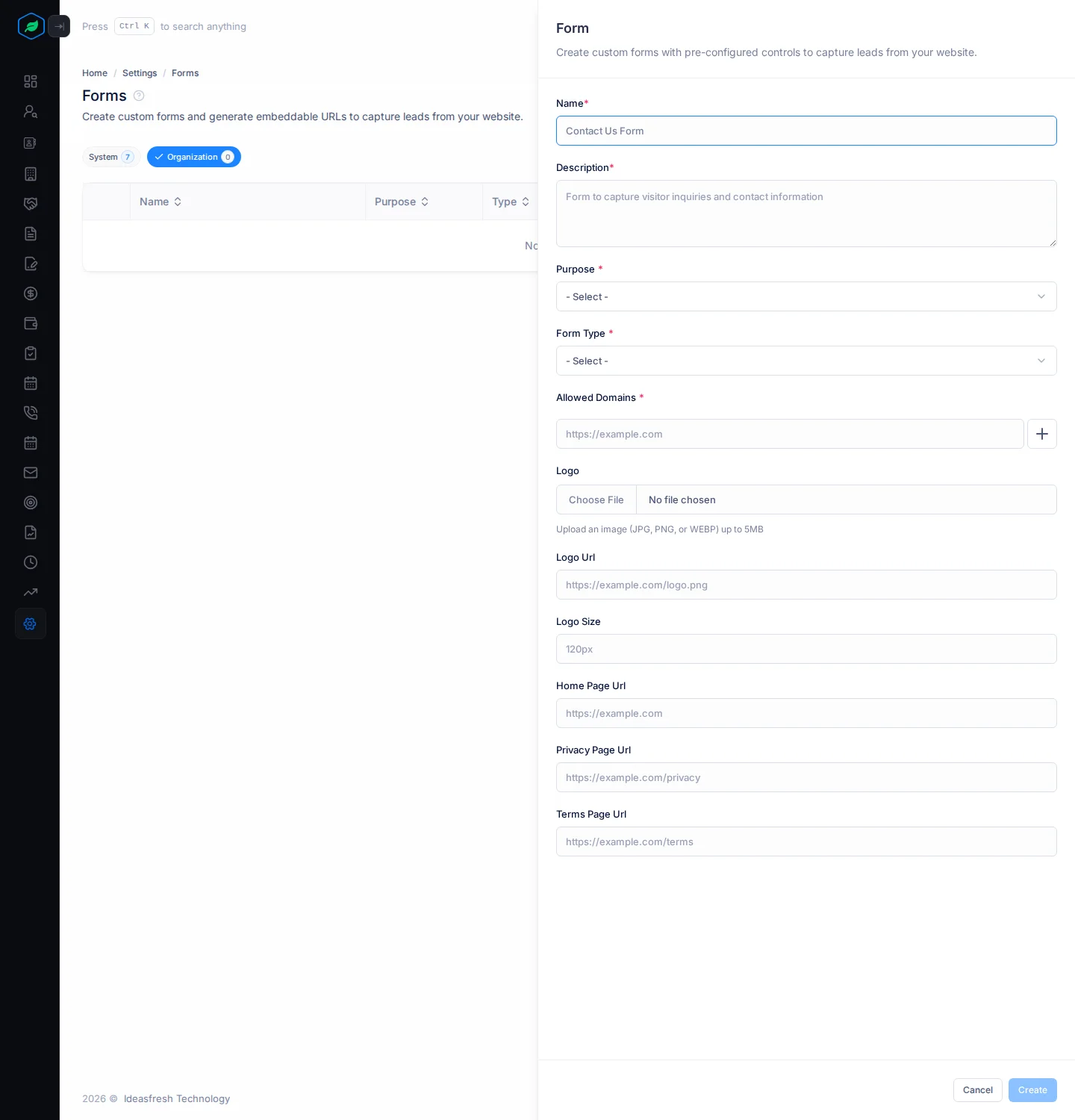Go to Settings breadcrumb

140,73
